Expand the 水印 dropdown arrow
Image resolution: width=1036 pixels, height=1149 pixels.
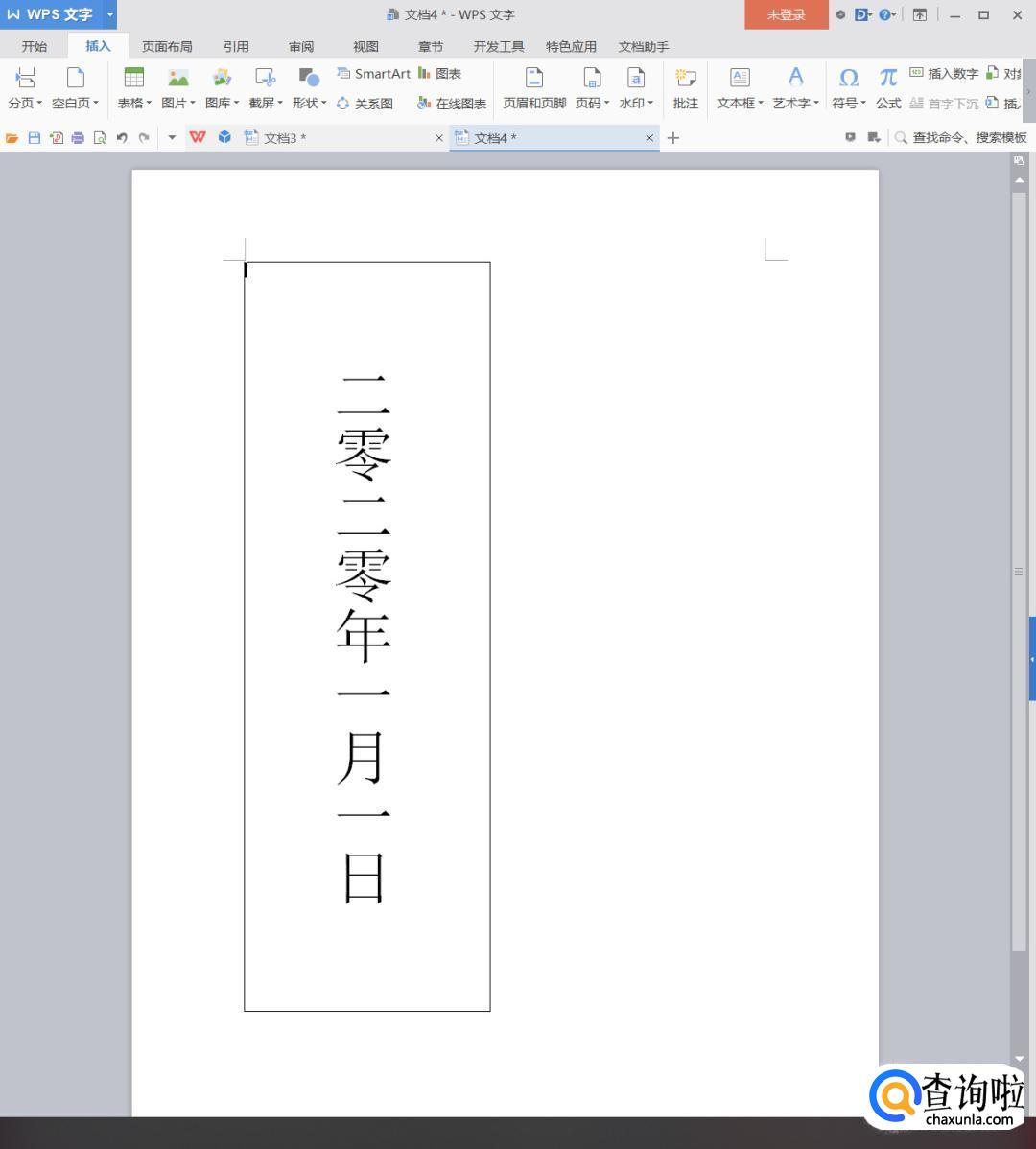[650, 104]
